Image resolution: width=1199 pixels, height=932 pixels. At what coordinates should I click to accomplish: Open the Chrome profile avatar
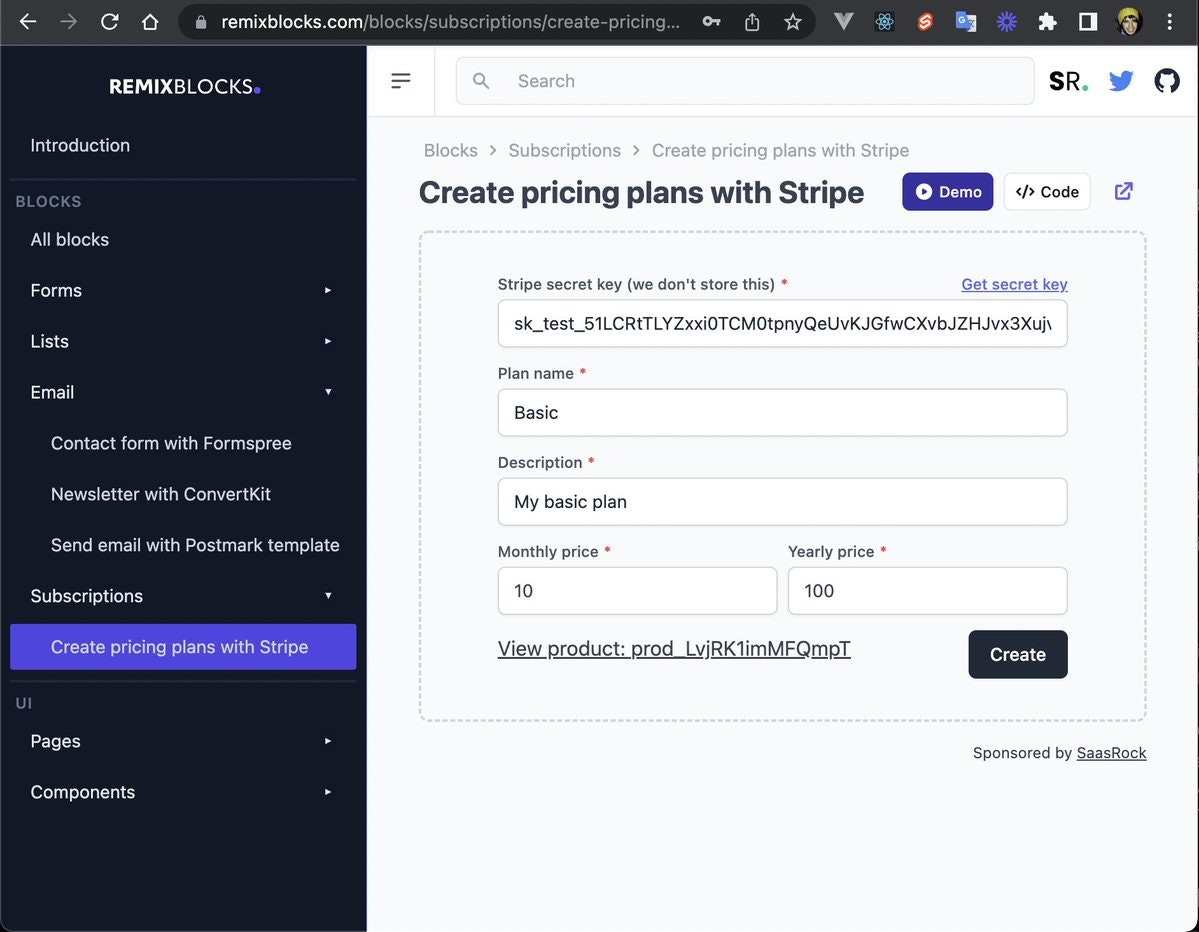[1129, 21]
